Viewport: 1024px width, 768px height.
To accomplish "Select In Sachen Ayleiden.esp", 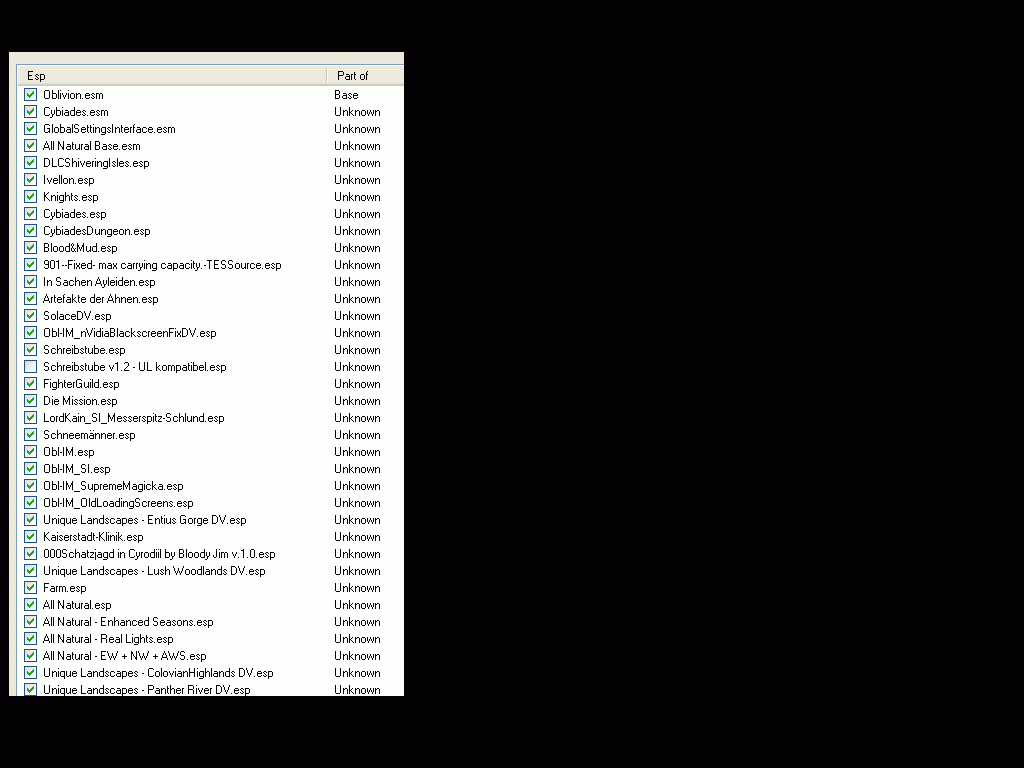I will coord(99,281).
